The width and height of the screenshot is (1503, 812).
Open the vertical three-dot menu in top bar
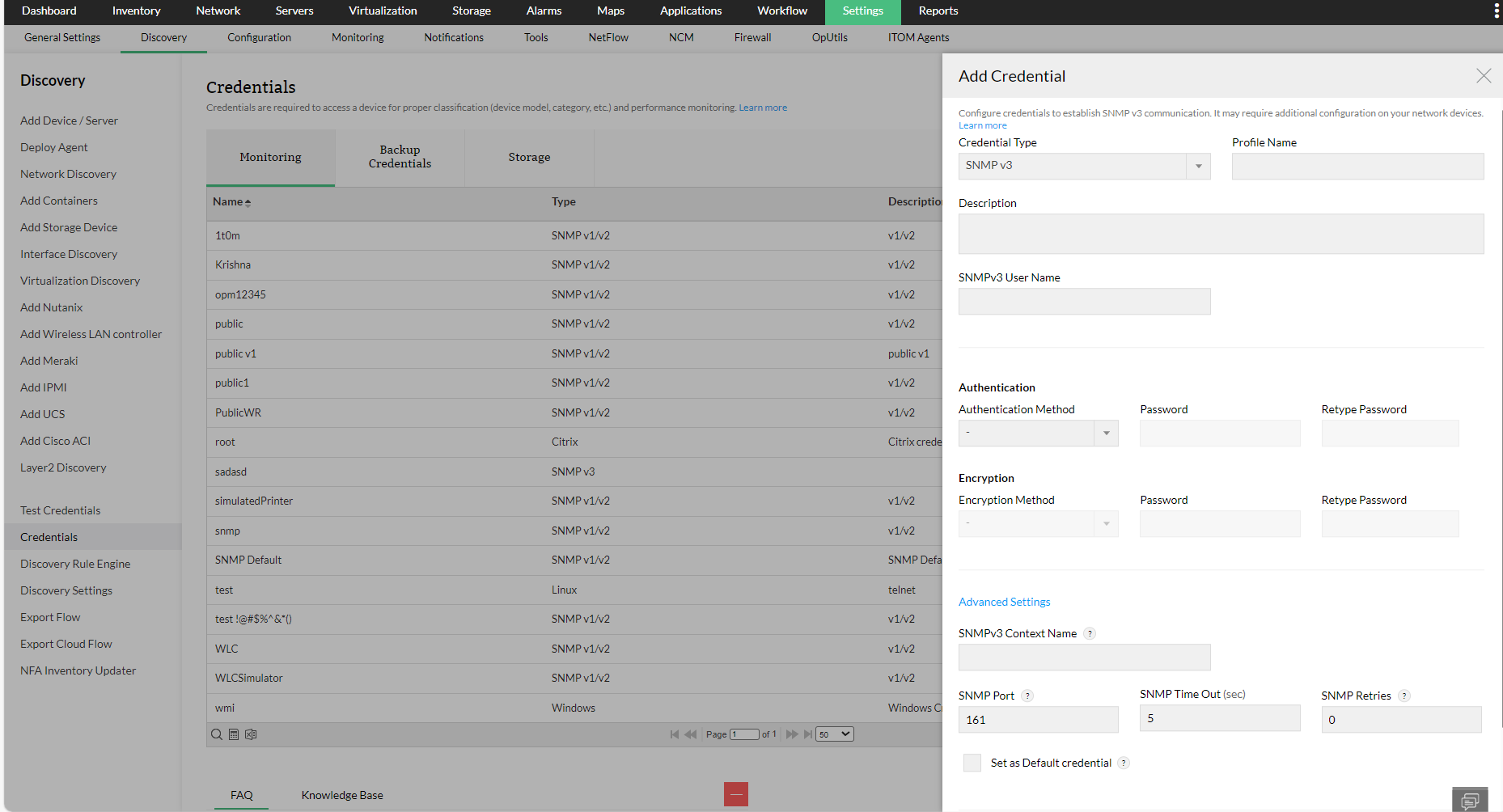[1496, 11]
